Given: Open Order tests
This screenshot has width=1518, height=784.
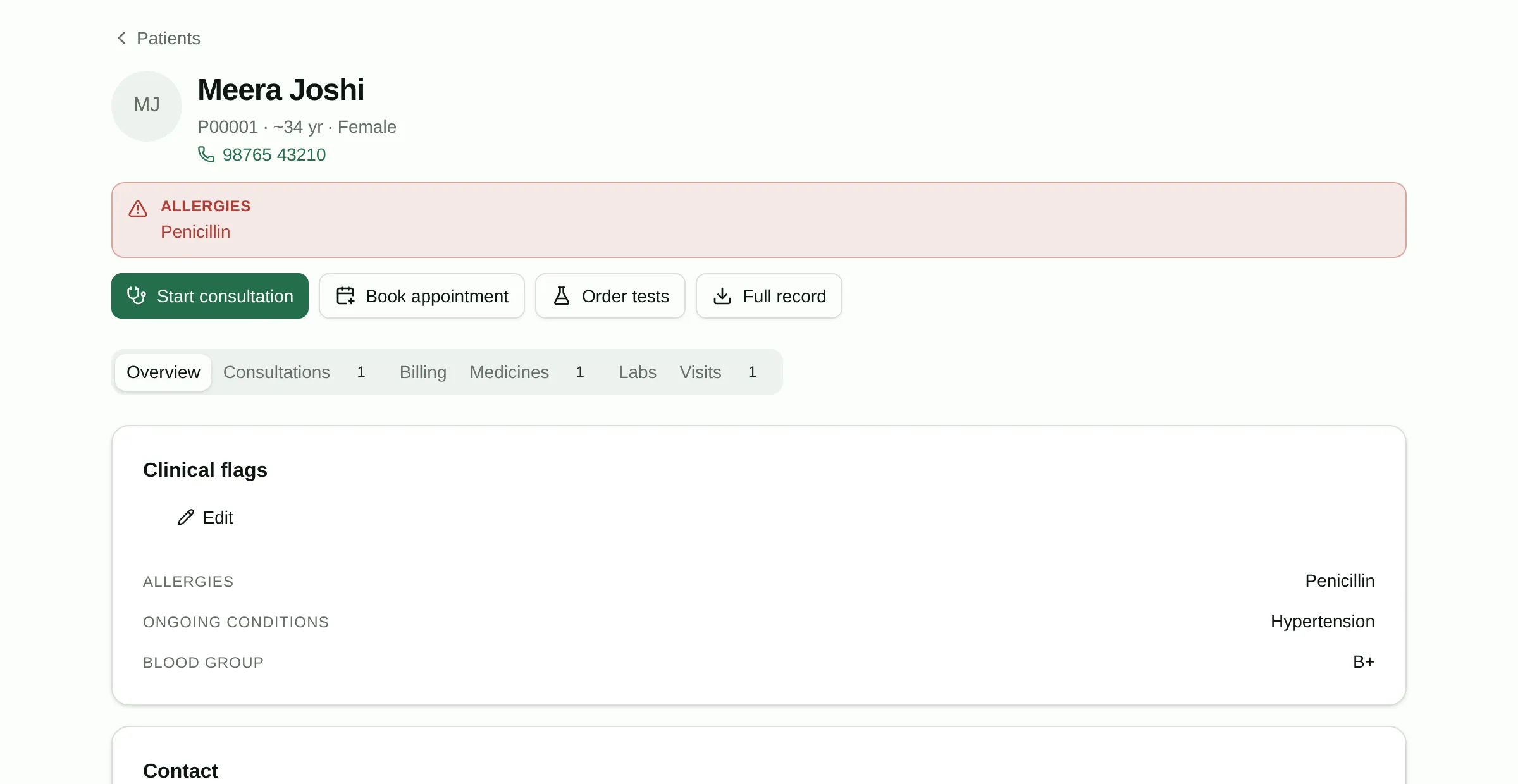Looking at the screenshot, I should point(610,296).
